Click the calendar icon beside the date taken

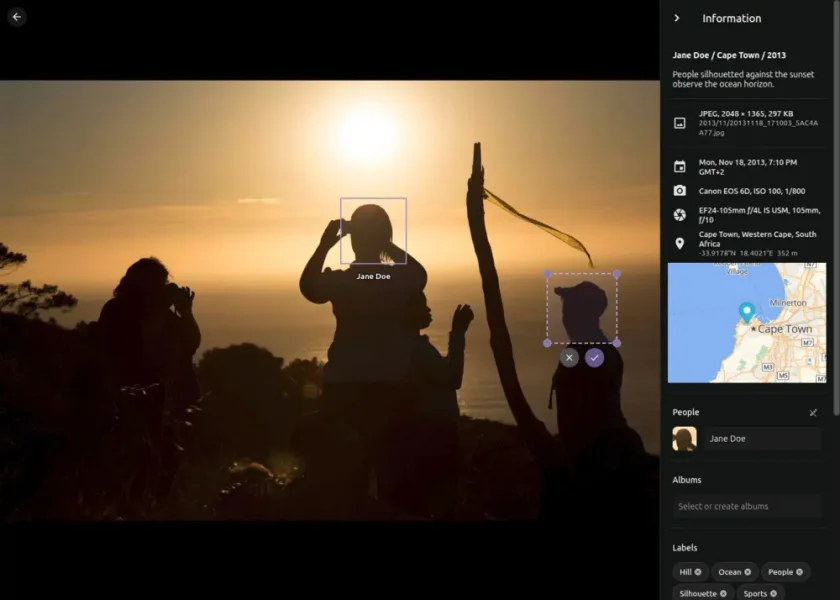679,167
